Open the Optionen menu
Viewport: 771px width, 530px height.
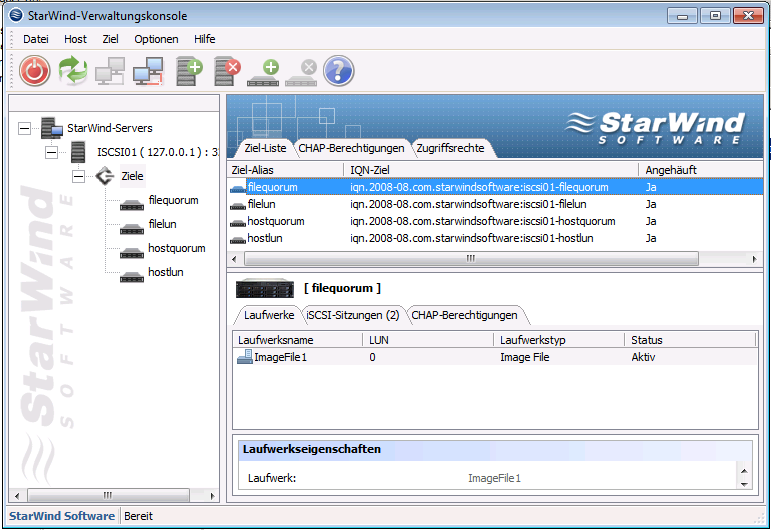156,39
